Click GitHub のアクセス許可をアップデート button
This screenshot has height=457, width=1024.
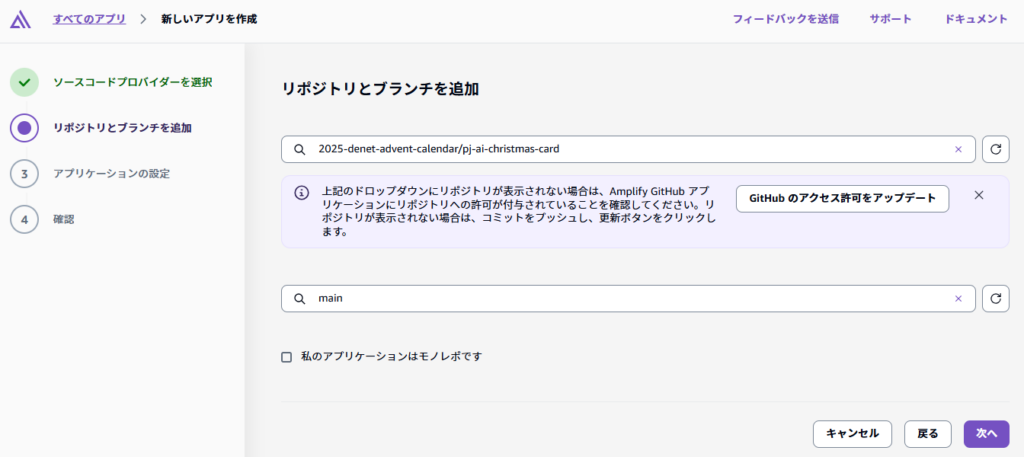842,198
